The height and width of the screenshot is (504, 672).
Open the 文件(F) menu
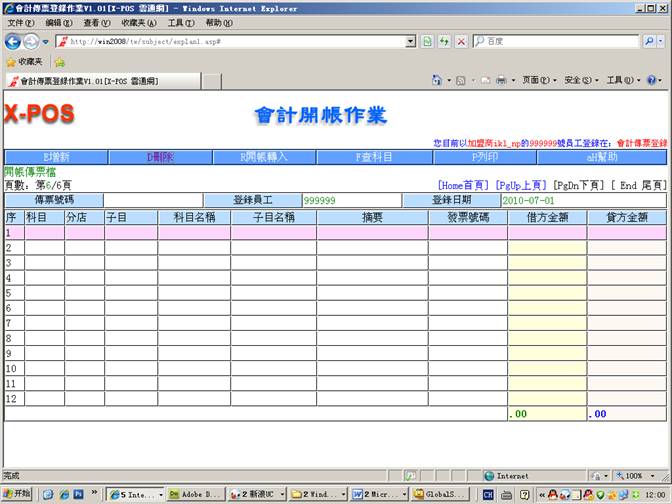click(x=20, y=22)
